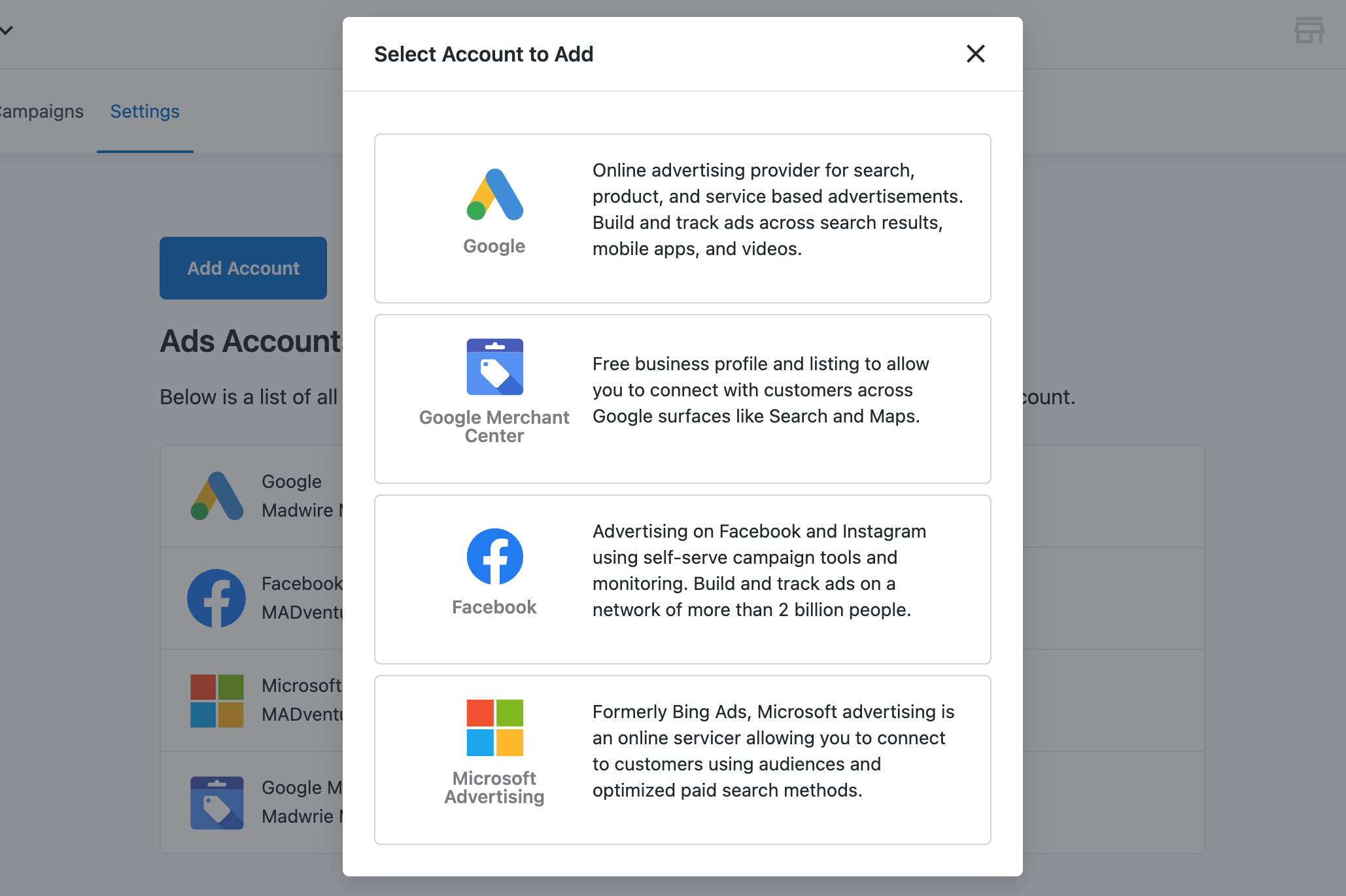Click Facebook advertising description text
This screenshot has width=1346, height=896.
coord(759,570)
